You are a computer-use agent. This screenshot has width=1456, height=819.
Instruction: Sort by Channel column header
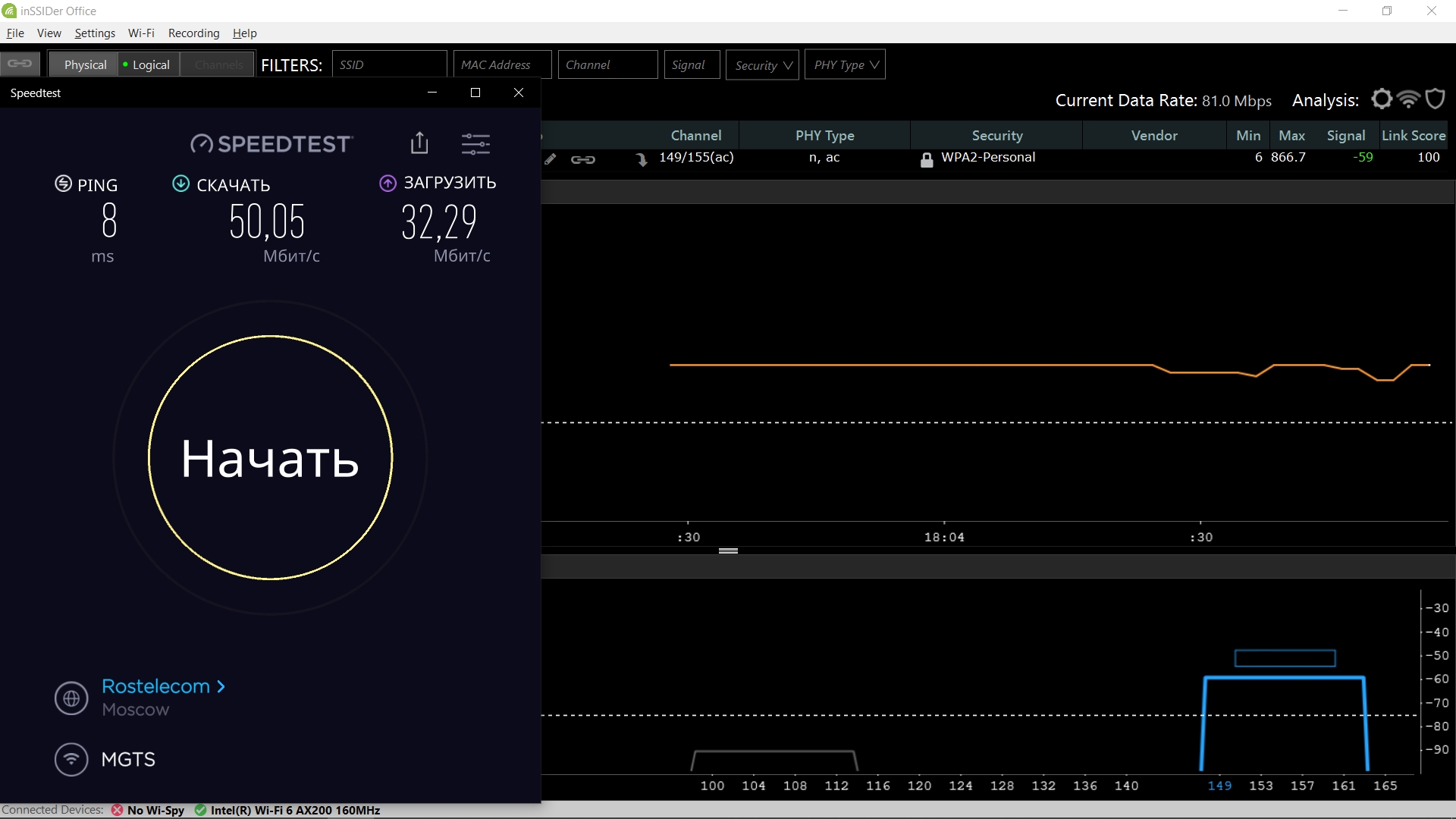pyautogui.click(x=695, y=135)
